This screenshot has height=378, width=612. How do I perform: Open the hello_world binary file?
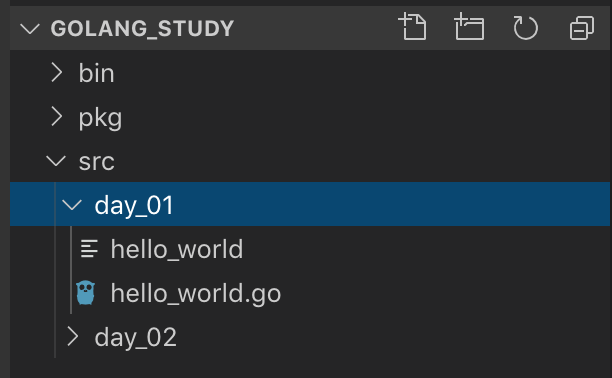point(176,249)
